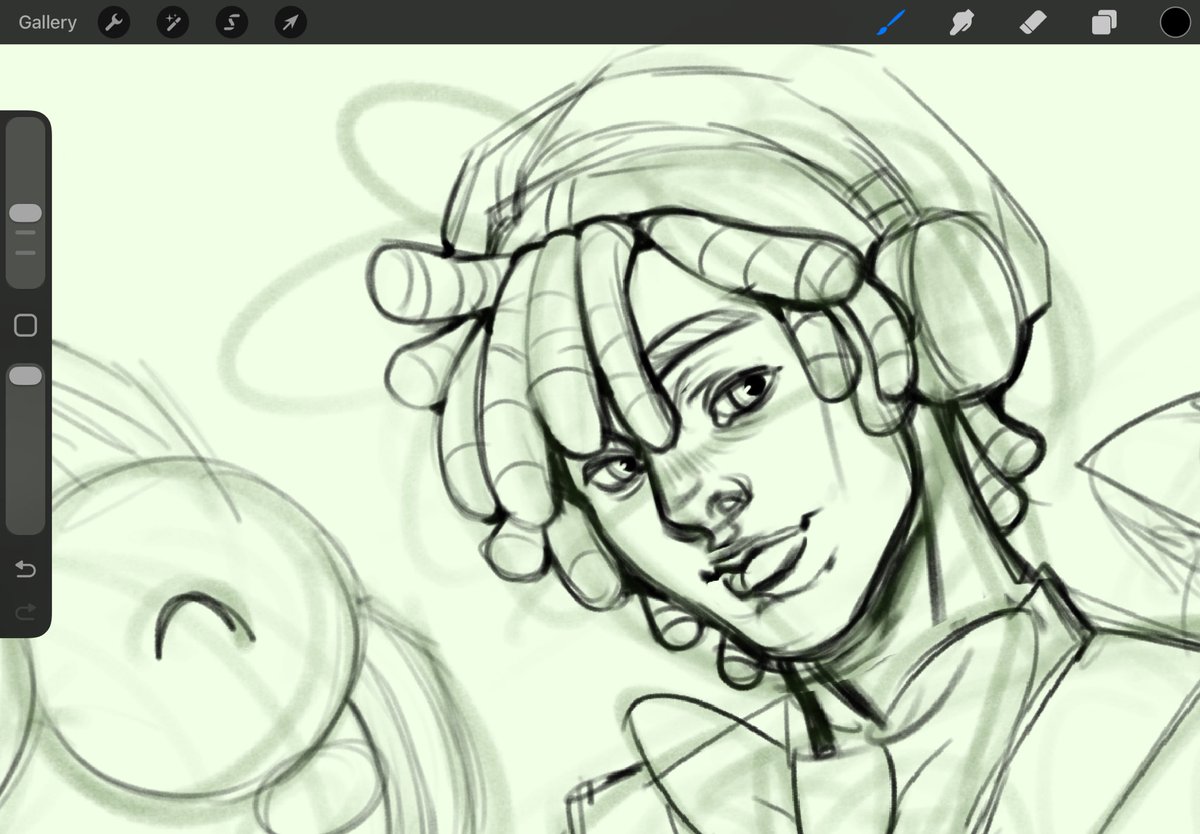Open the Layers panel
The image size is (1200, 834).
coord(1102,21)
